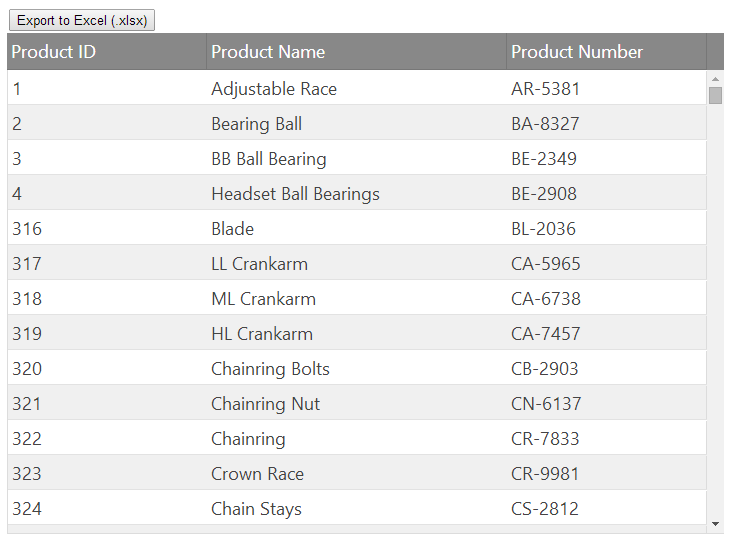Select product number CA-7457
Viewport: 741px width, 546px height.
tap(545, 334)
